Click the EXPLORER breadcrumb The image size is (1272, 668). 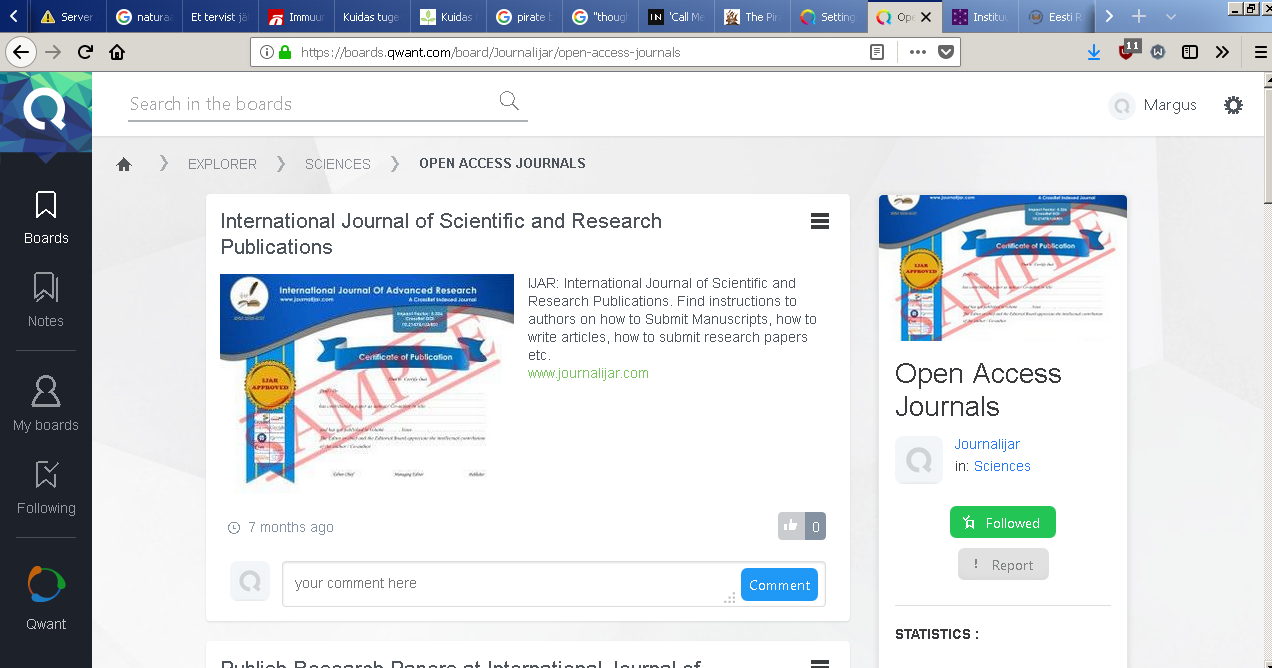point(222,164)
